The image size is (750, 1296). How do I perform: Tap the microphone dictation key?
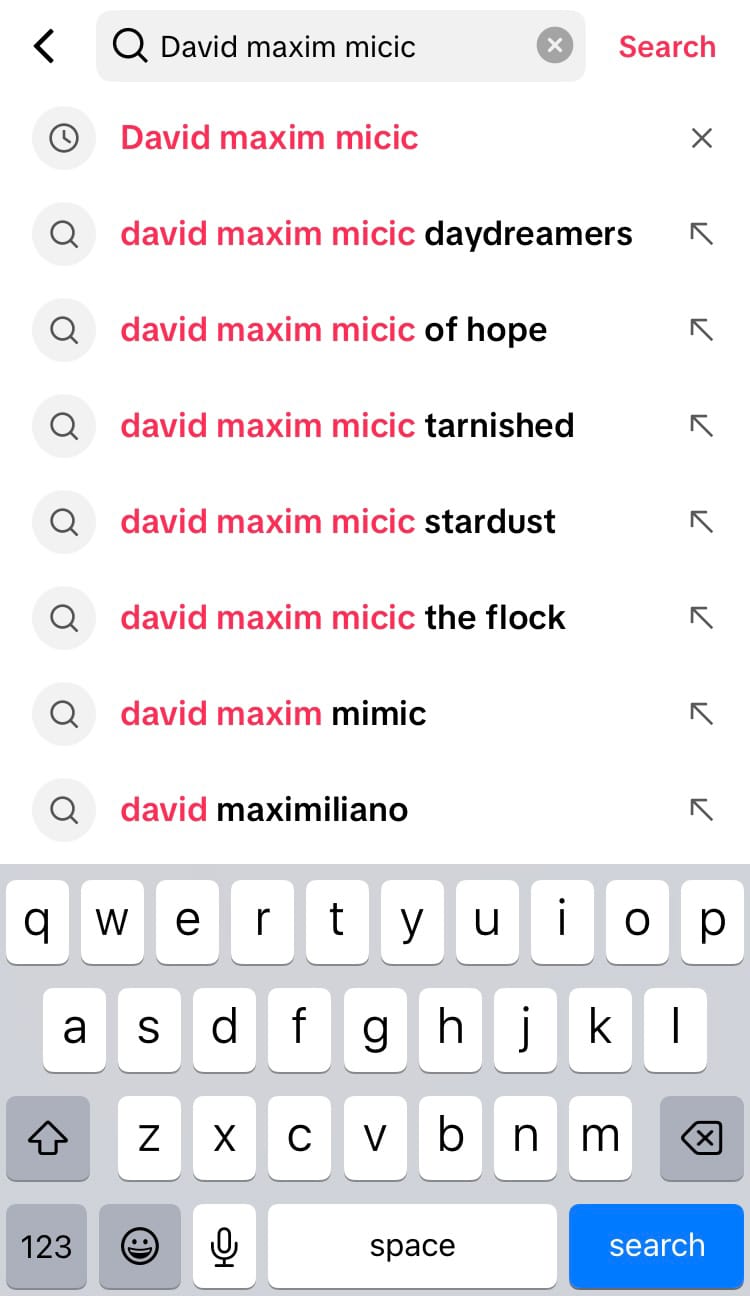(224, 1246)
